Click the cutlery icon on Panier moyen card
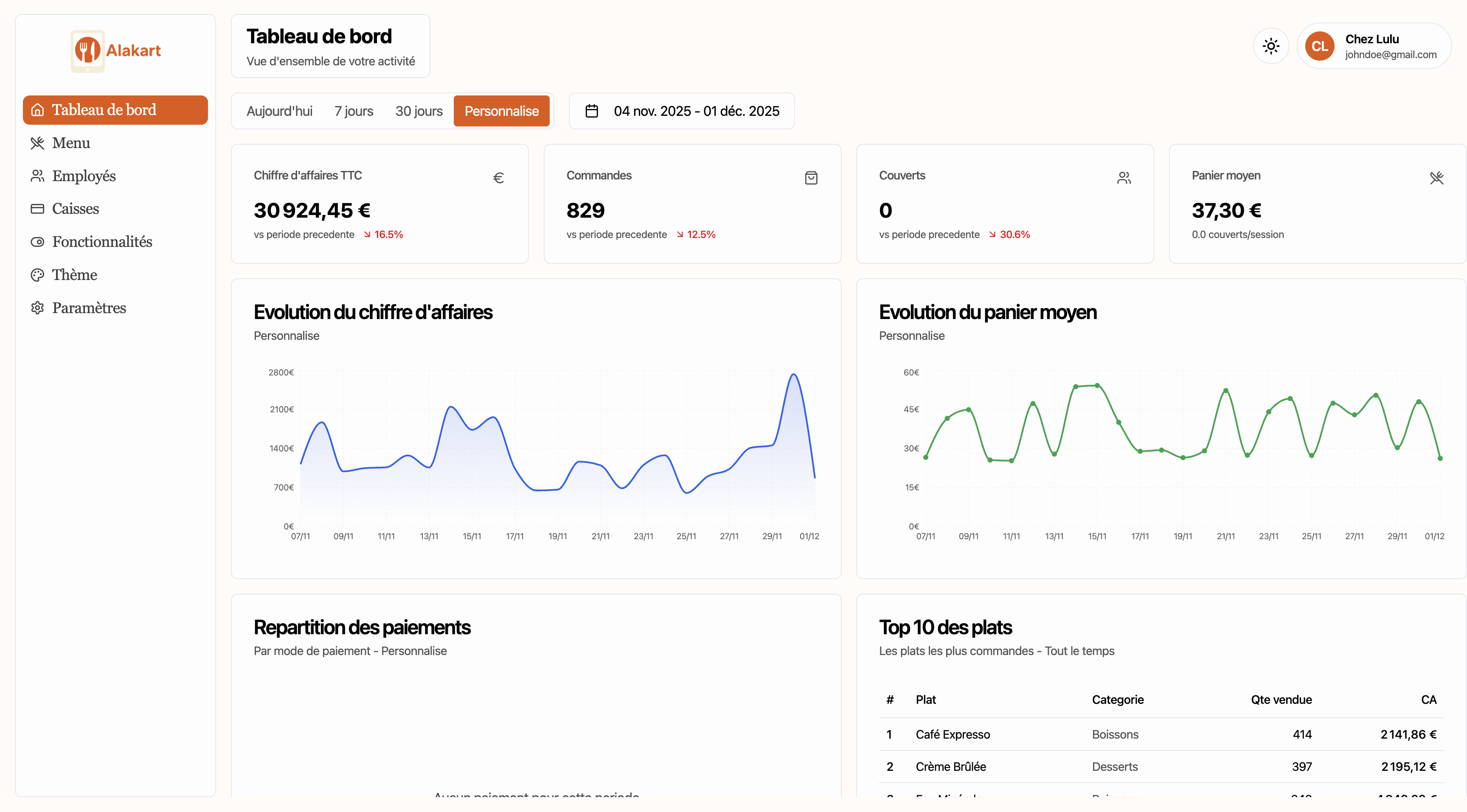Screen dimensions: 1467x812 [x=1437, y=177]
